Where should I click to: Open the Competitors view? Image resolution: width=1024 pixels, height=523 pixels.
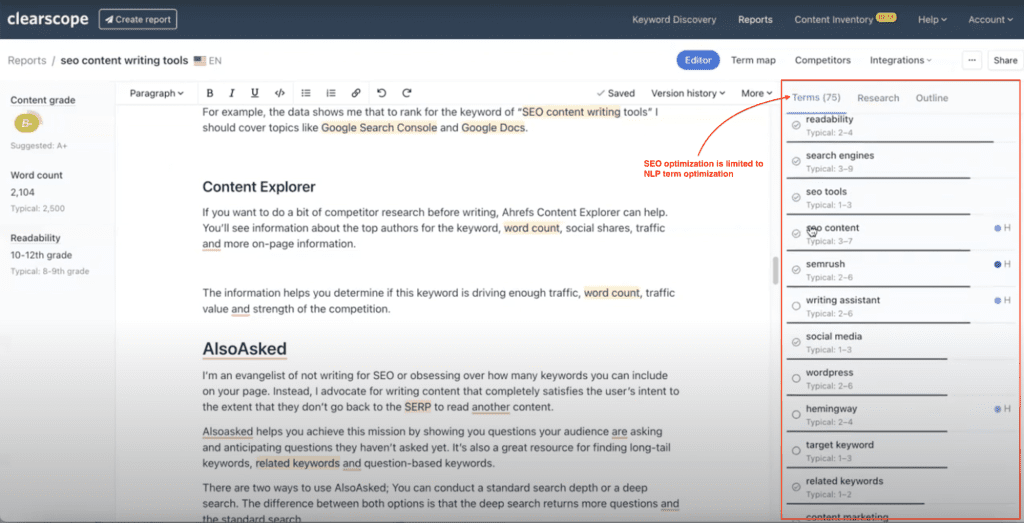[x=823, y=60]
